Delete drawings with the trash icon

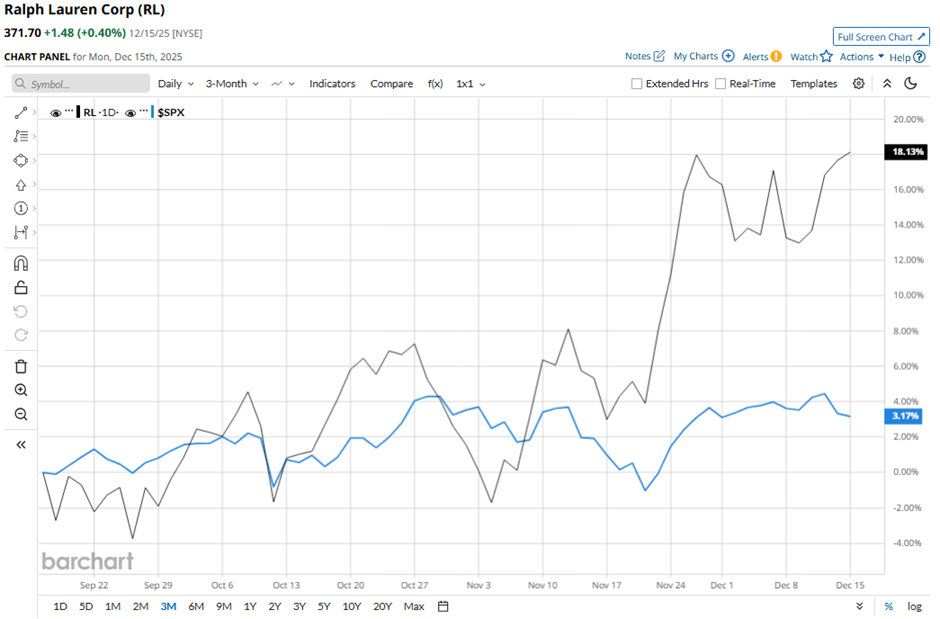pos(20,366)
